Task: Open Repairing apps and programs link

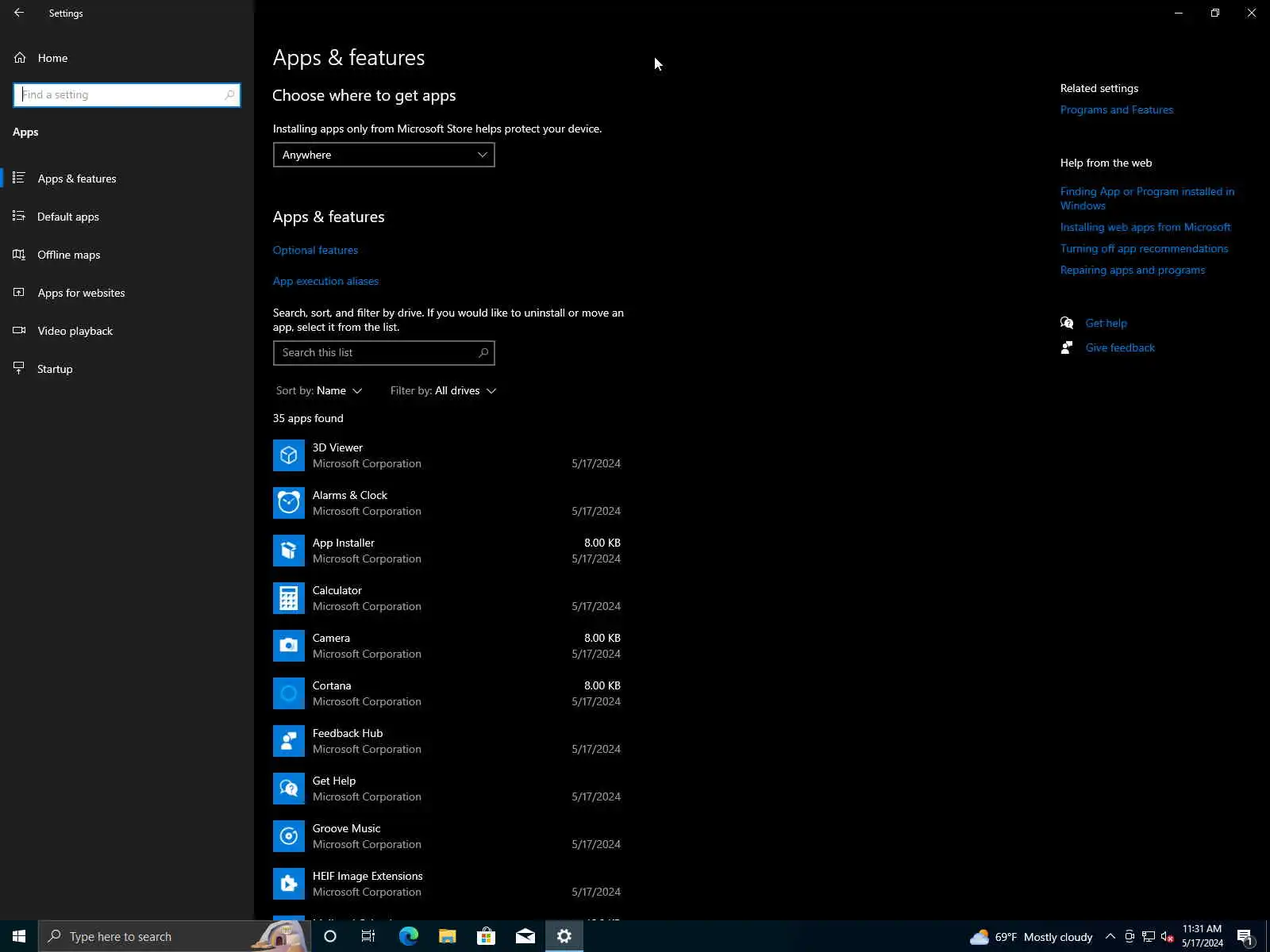Action: (x=1133, y=270)
